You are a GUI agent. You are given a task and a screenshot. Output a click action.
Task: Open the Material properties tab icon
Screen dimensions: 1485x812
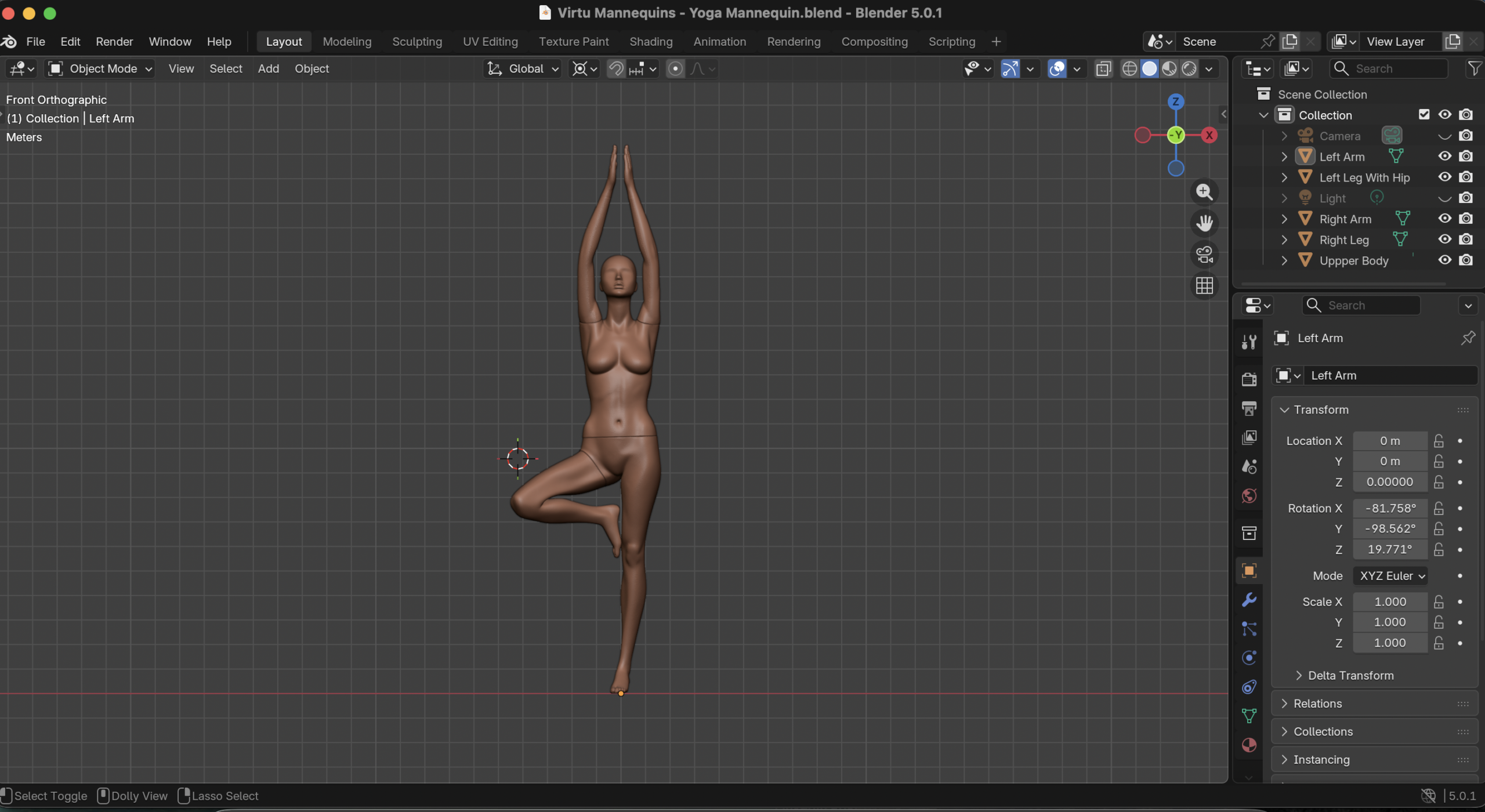[1249, 745]
